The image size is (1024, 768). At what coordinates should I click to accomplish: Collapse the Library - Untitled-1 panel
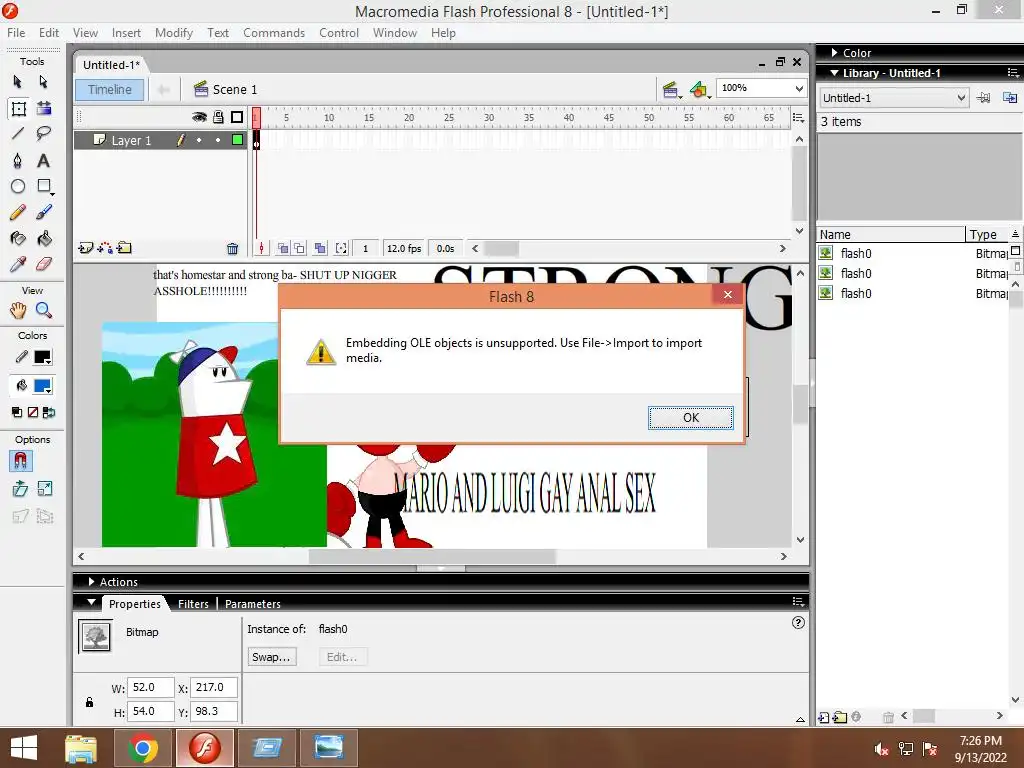click(834, 72)
